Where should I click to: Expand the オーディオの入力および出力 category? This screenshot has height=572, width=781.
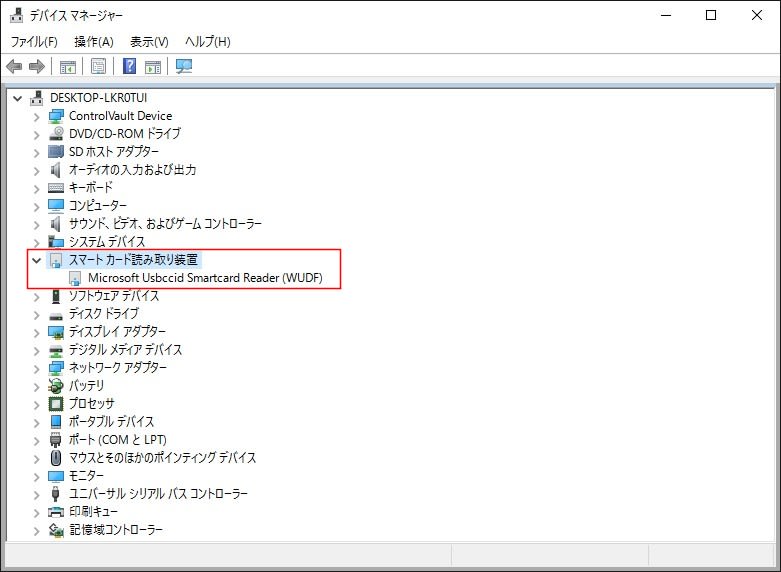(36, 170)
